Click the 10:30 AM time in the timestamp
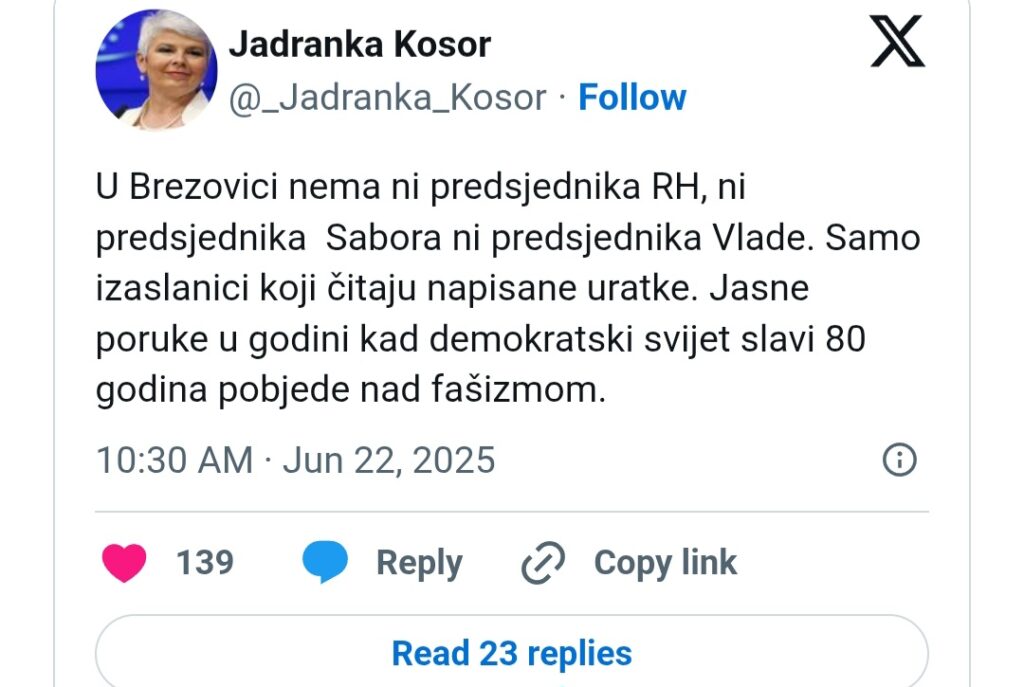This screenshot has height=687, width=1024. pyautogui.click(x=174, y=460)
